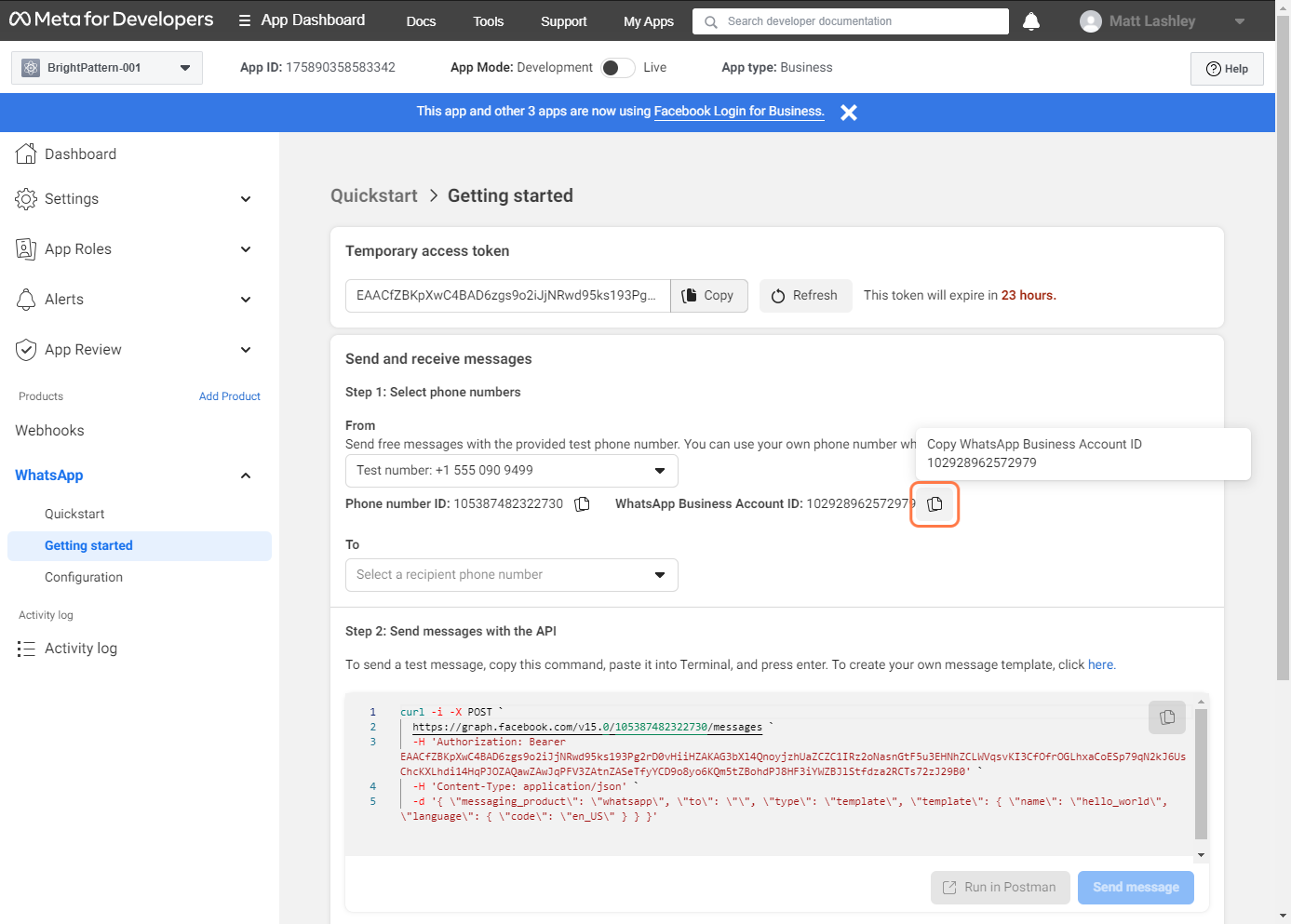Viewport: 1291px width, 924px height.
Task: Click the Help button
Action: pos(1227,69)
